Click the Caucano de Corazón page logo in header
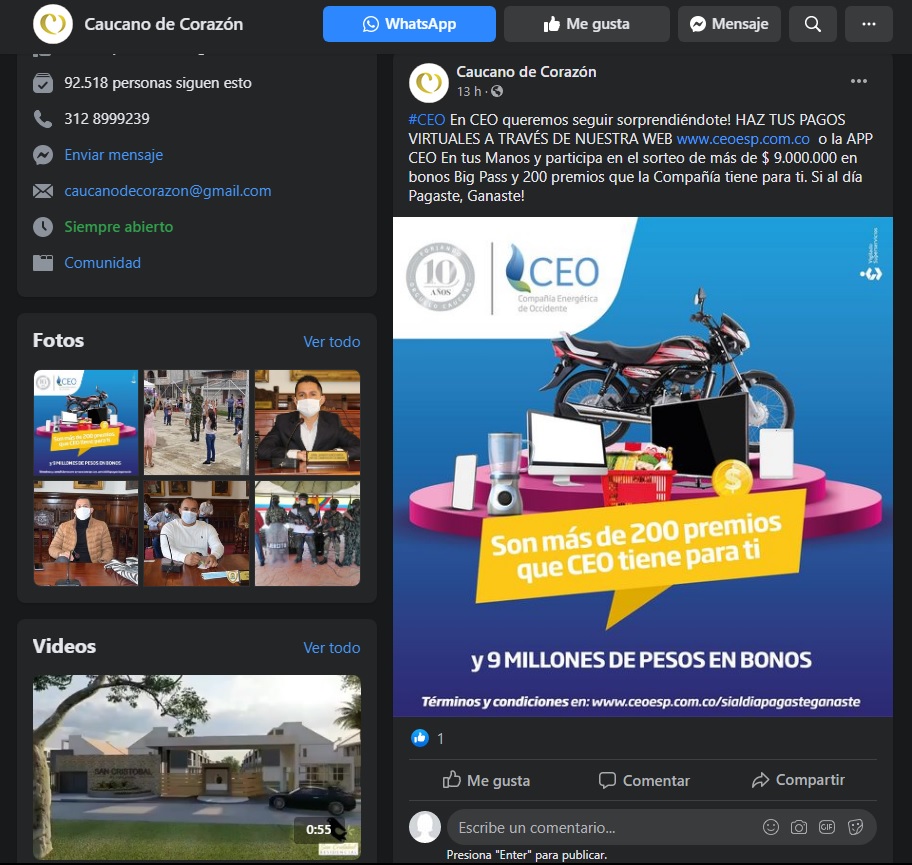912x865 pixels. [x=53, y=24]
